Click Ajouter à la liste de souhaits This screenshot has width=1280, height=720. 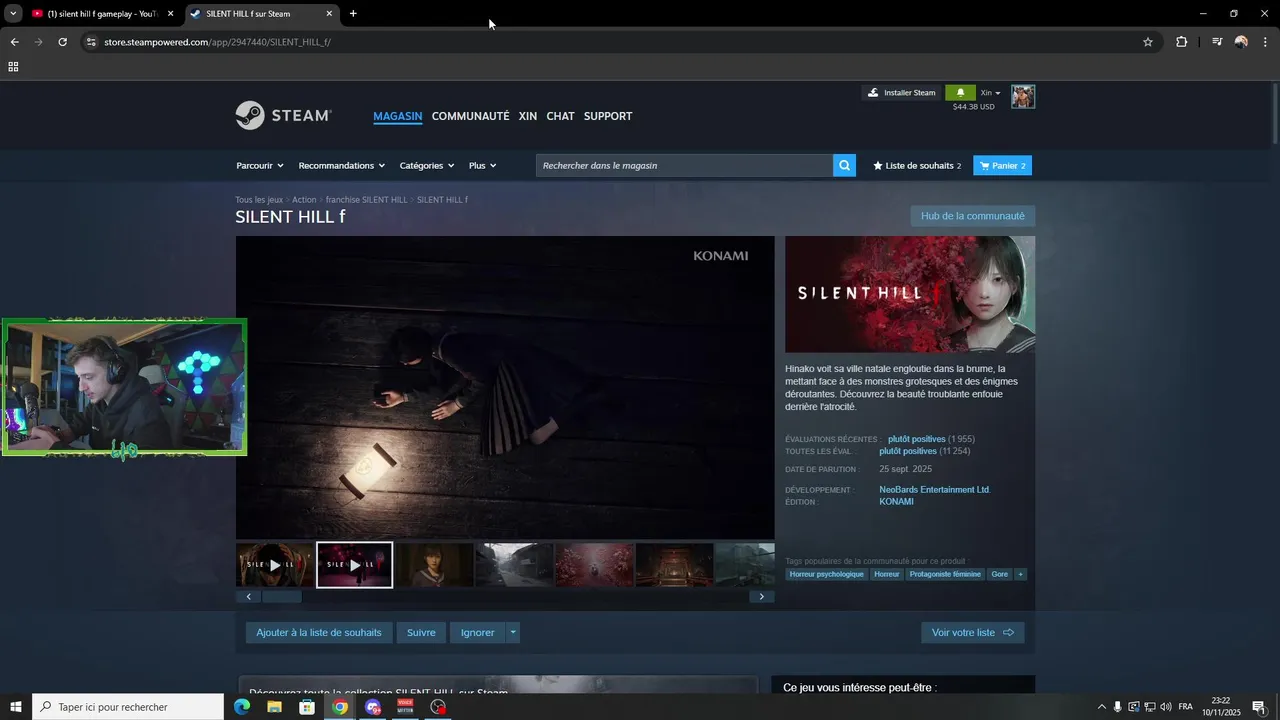(319, 633)
